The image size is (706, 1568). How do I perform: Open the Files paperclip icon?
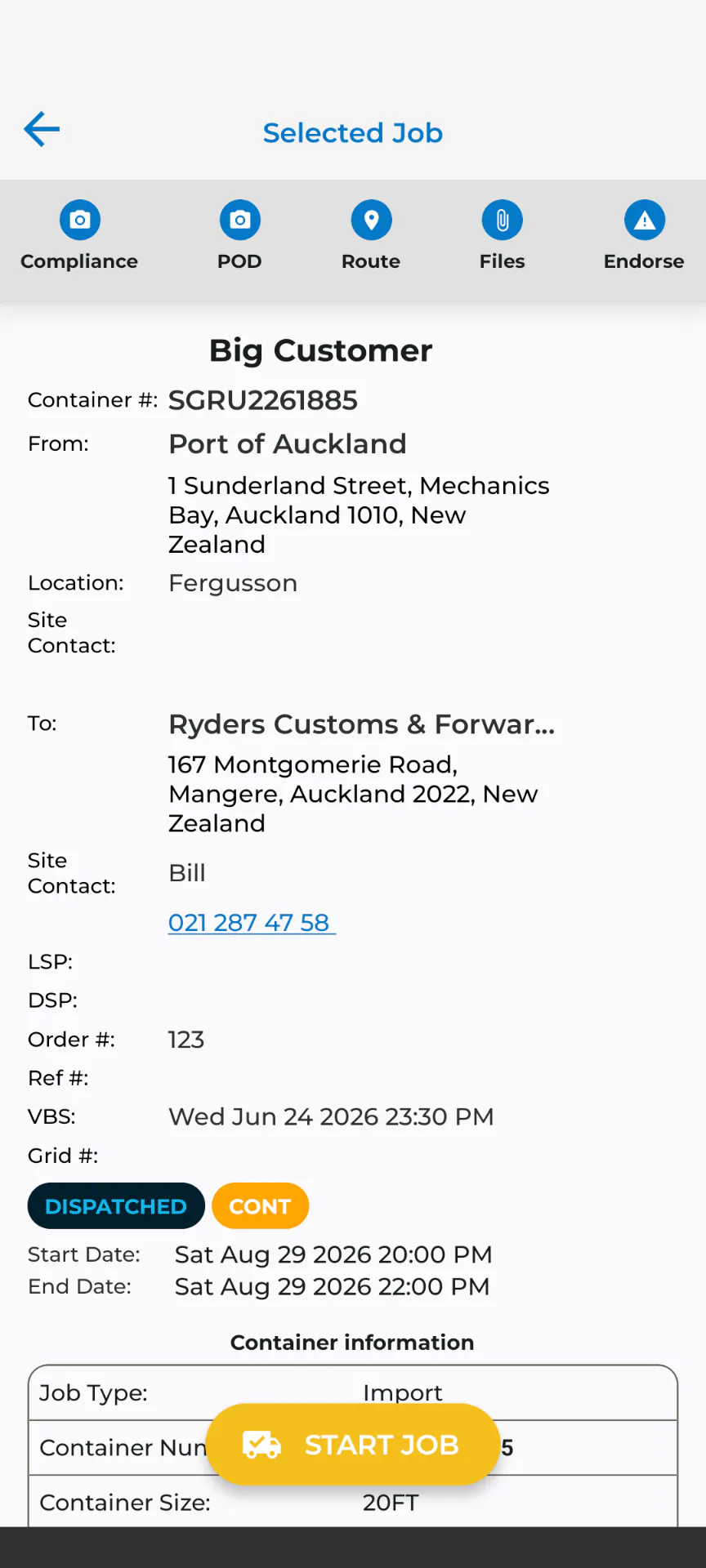503,220
